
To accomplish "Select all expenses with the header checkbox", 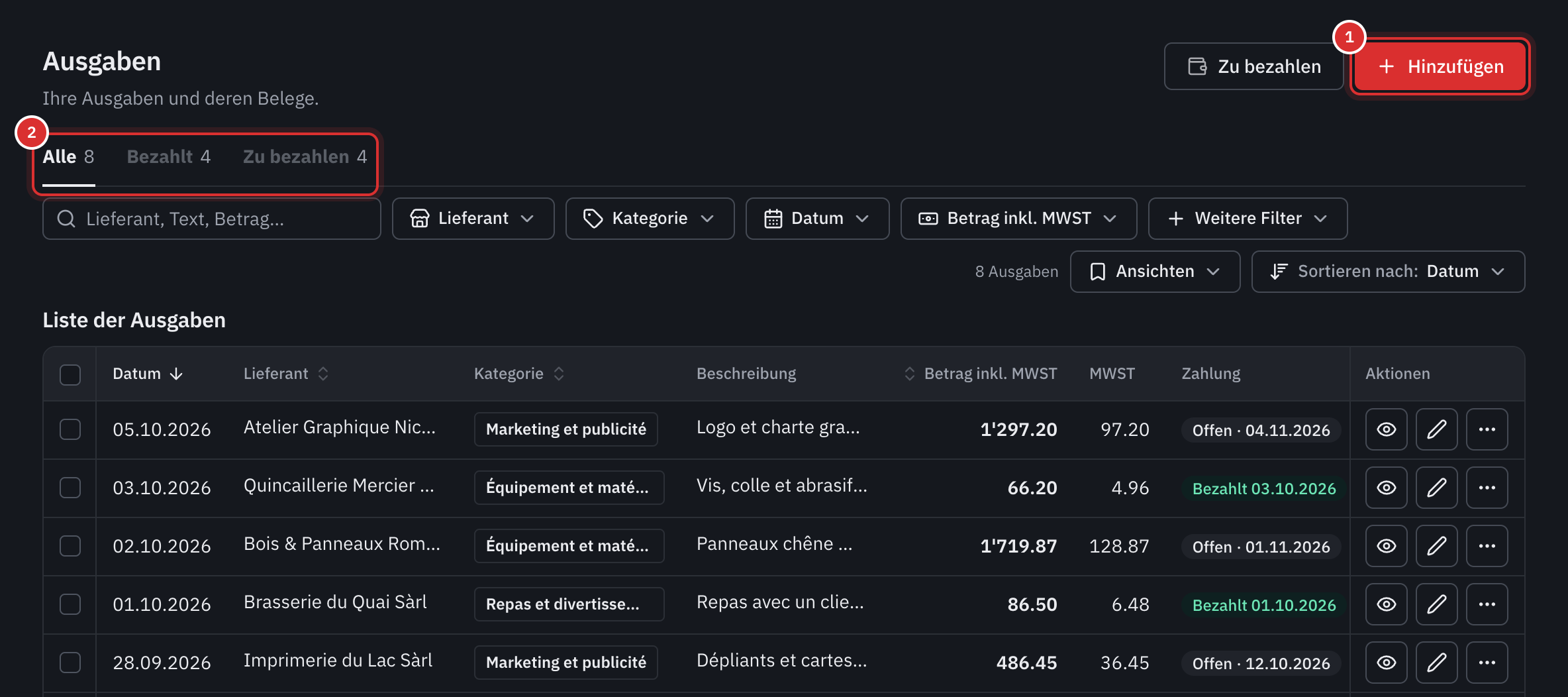I will coord(70,374).
